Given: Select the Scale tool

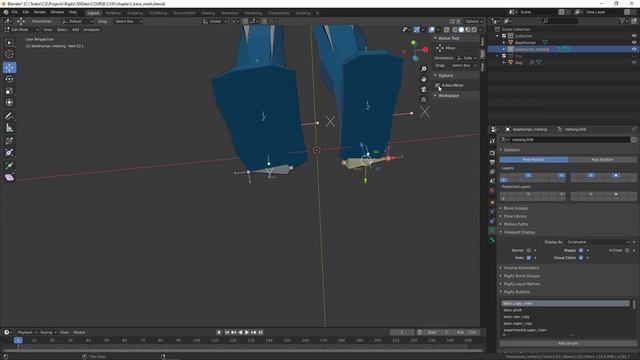Looking at the screenshot, I should pyautogui.click(x=9, y=91).
